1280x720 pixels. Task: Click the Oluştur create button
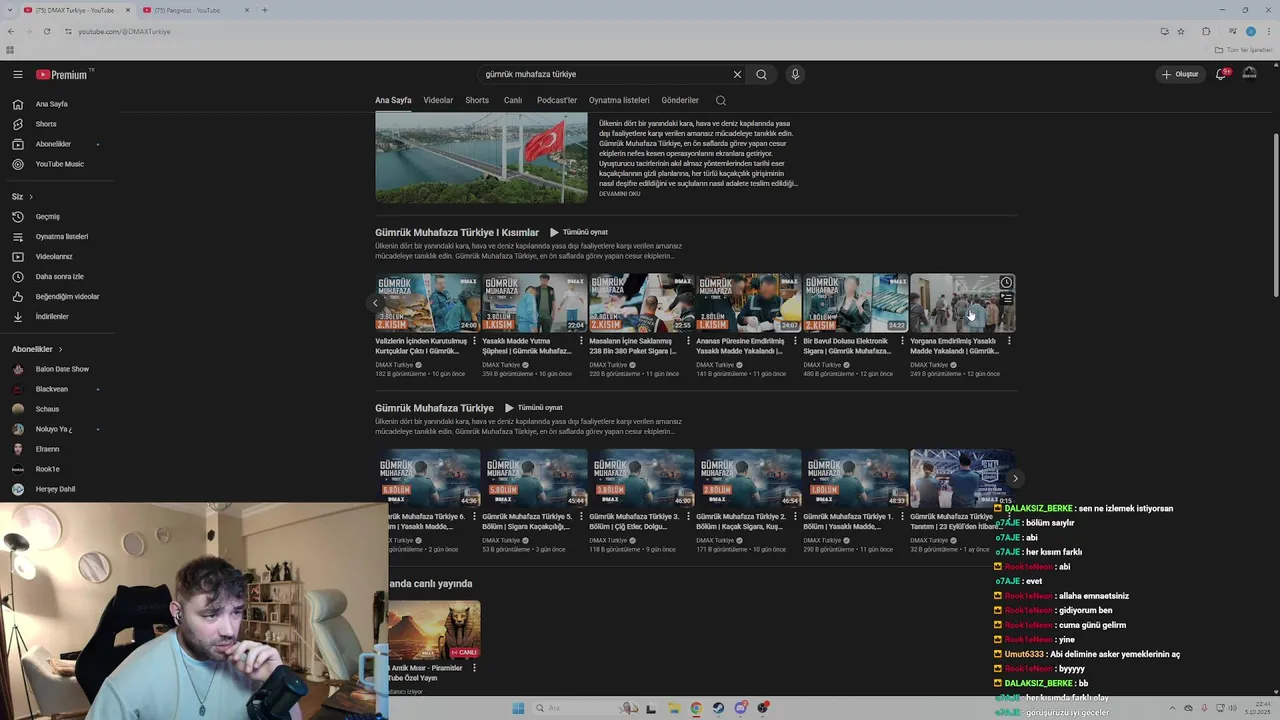point(1180,74)
